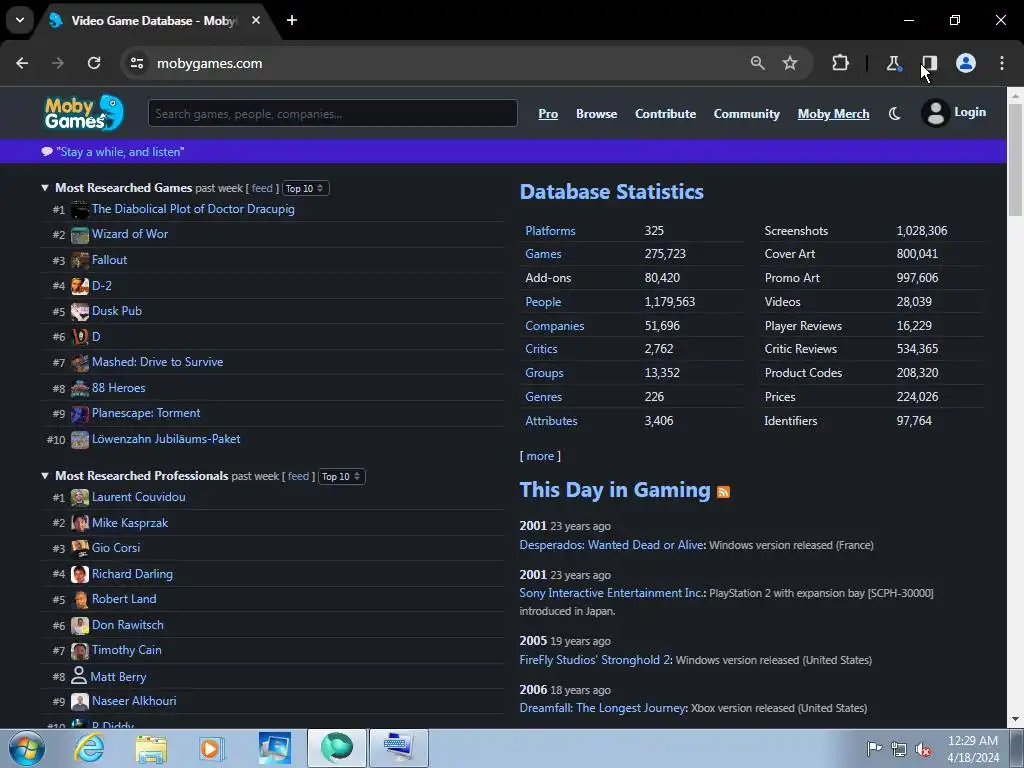Click the volume speaker tray icon
1024x768 pixels.
click(923, 749)
